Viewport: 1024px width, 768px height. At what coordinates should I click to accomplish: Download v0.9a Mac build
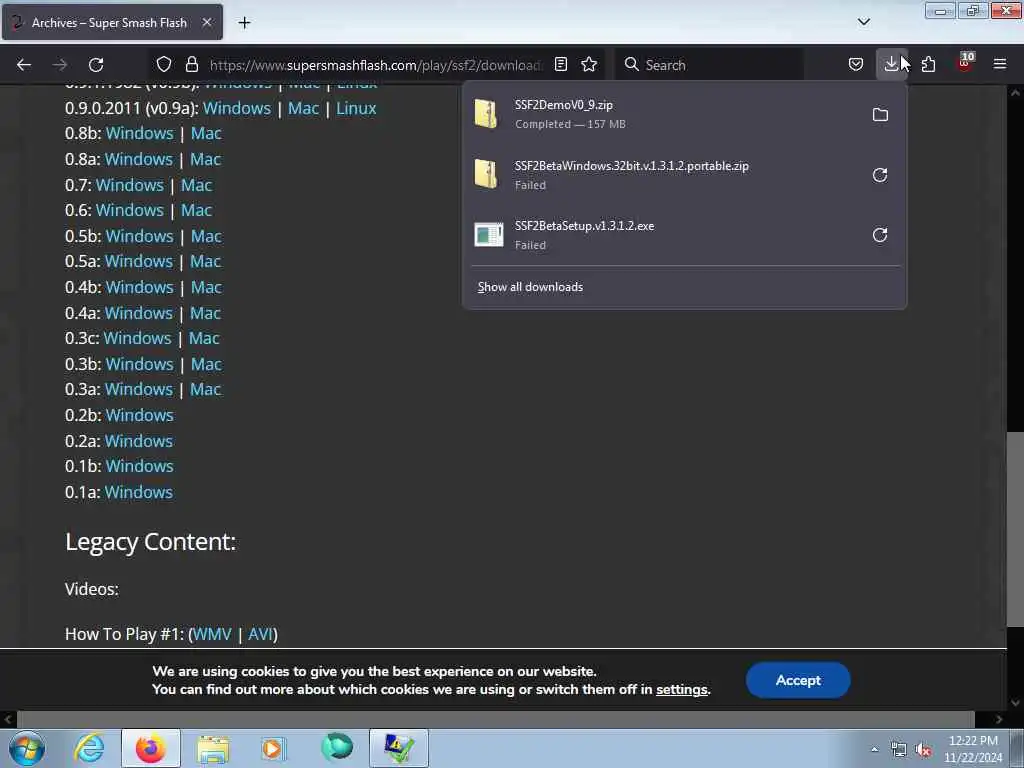pos(304,108)
